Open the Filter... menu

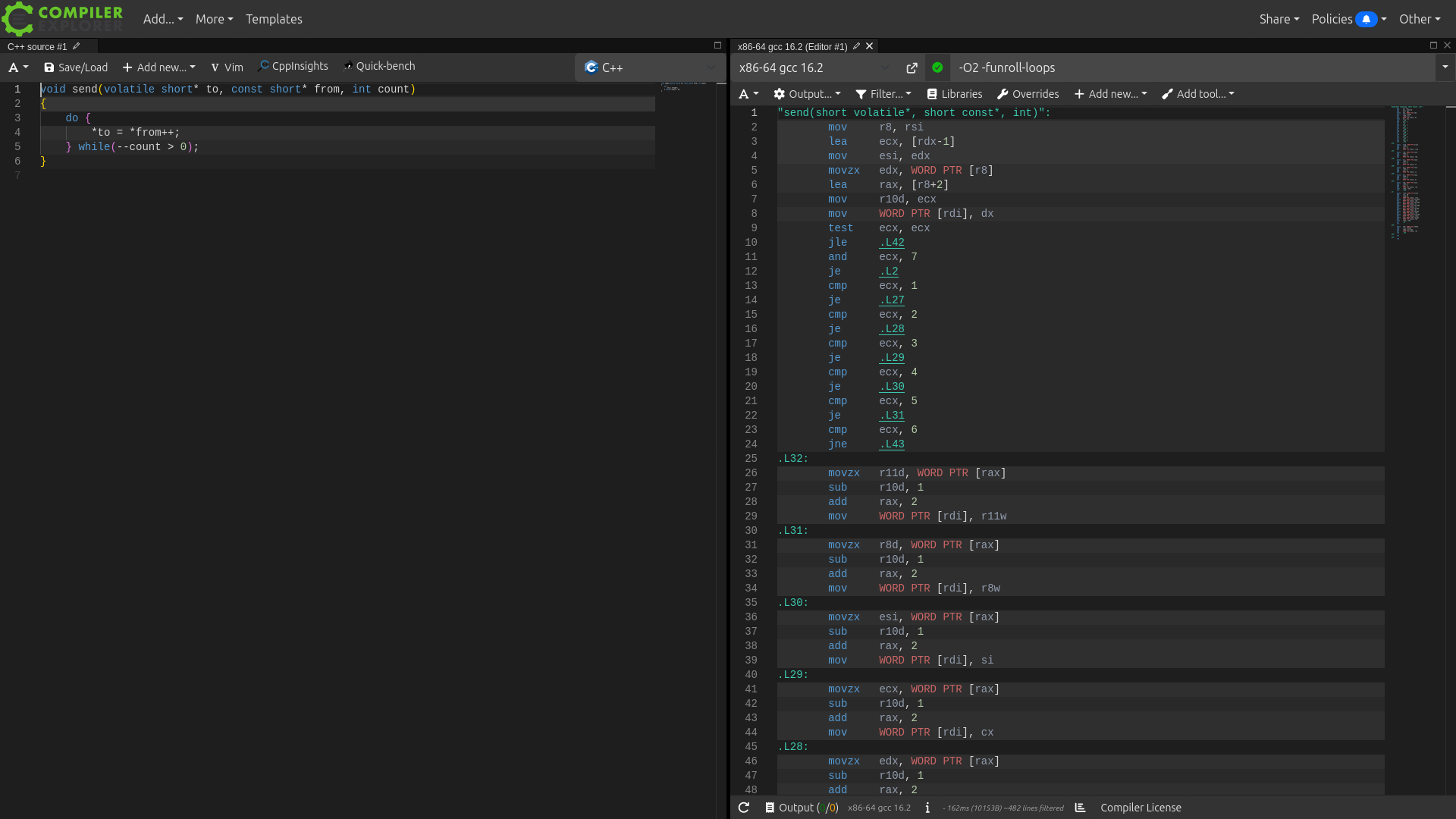coord(883,94)
